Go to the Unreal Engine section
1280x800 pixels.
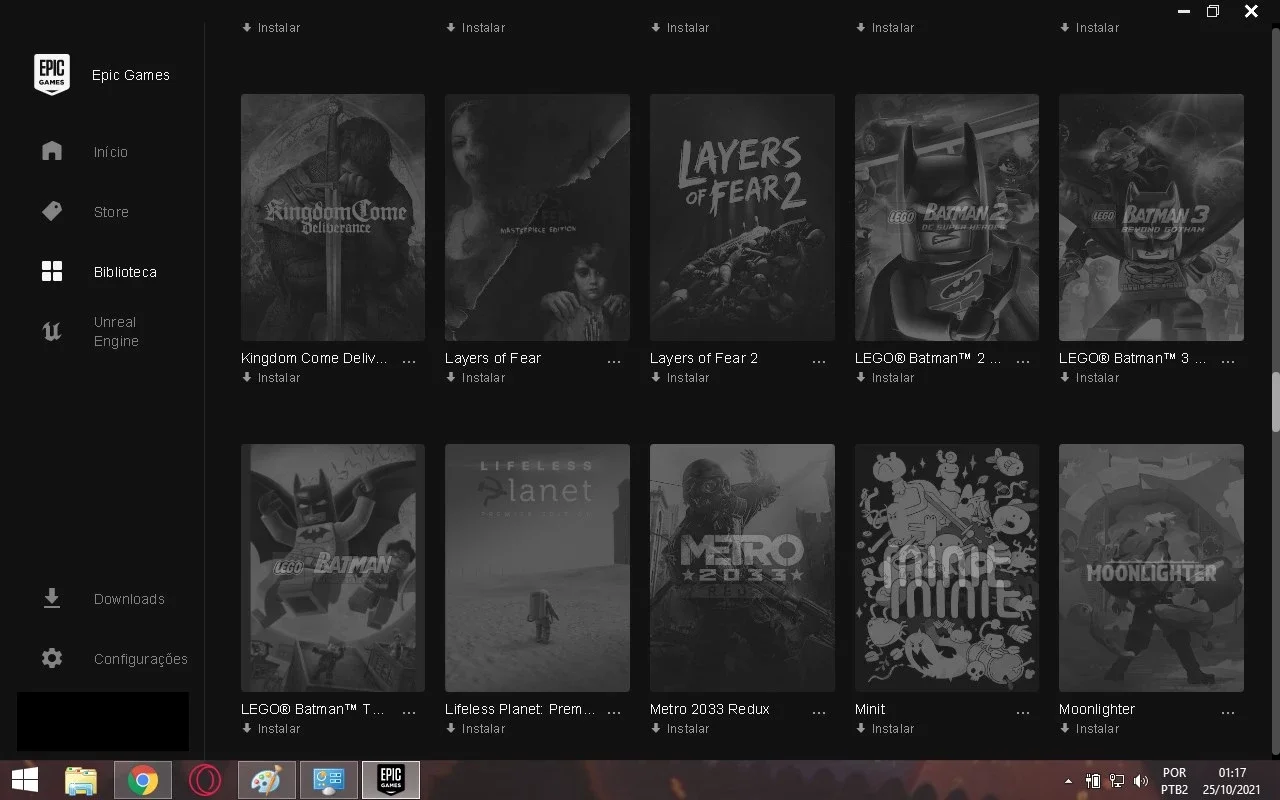[x=116, y=332]
